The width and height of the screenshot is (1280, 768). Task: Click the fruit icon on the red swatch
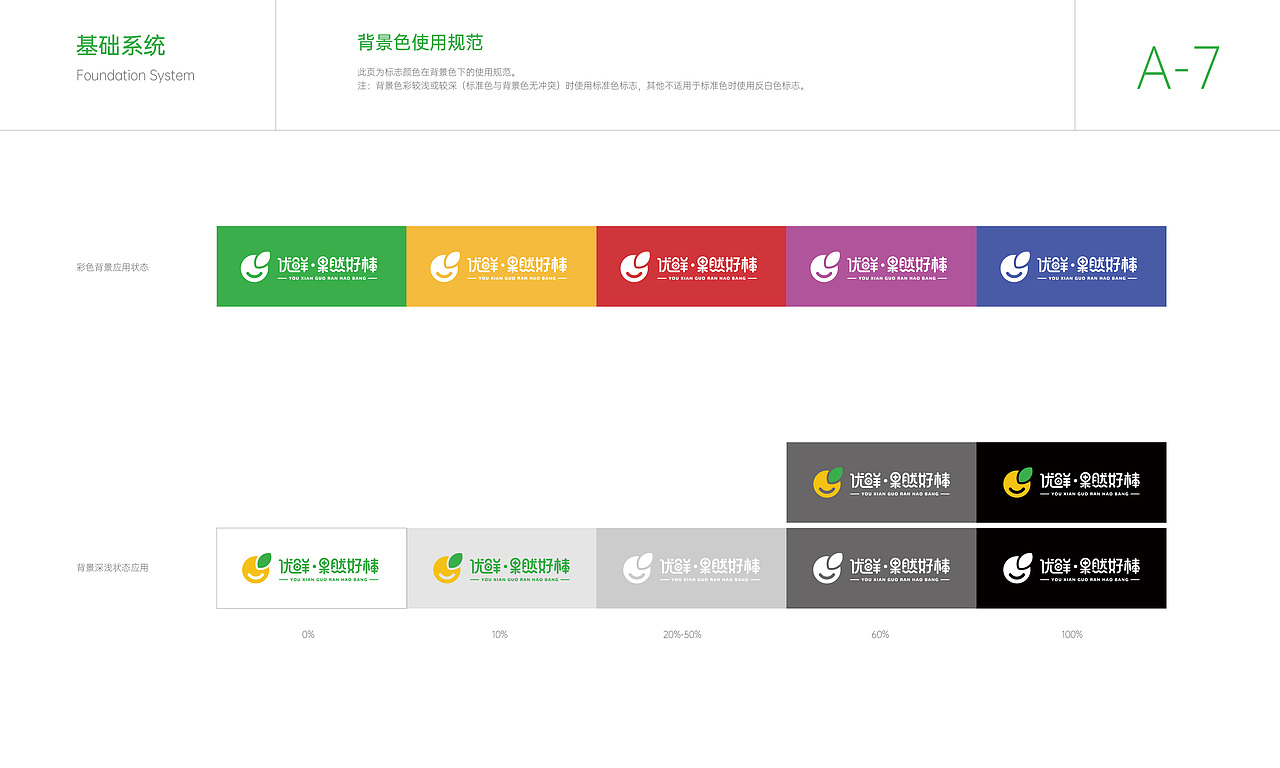635,266
